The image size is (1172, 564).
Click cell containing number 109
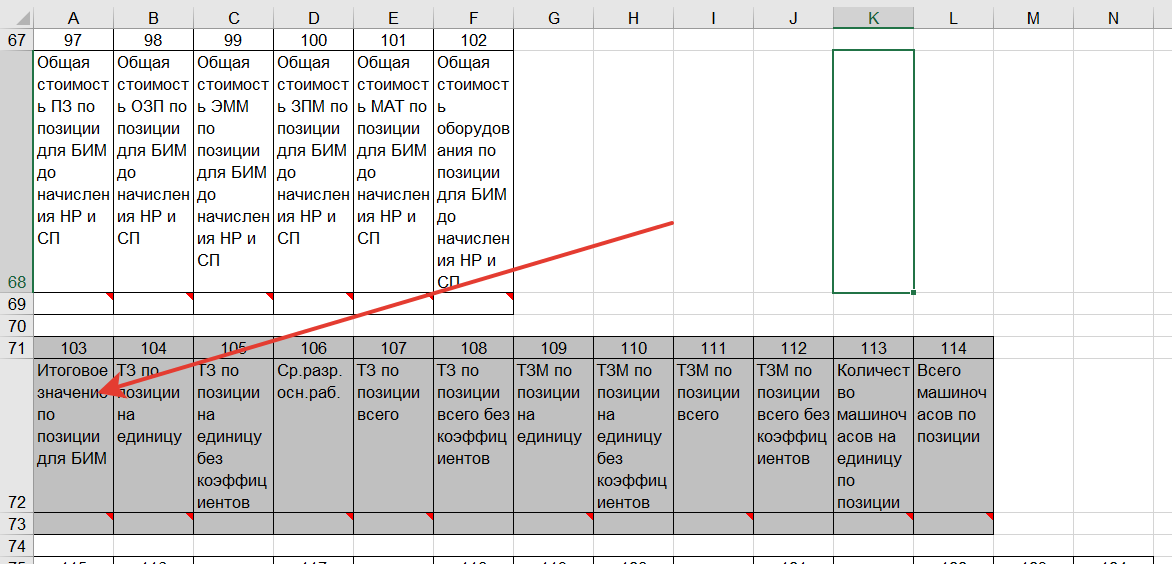point(553,348)
